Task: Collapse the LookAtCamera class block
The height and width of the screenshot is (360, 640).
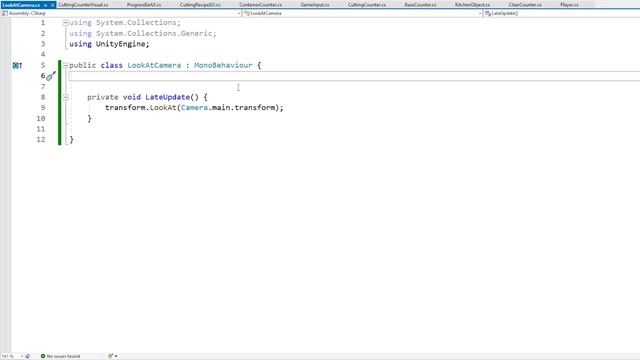Action: click(x=65, y=65)
